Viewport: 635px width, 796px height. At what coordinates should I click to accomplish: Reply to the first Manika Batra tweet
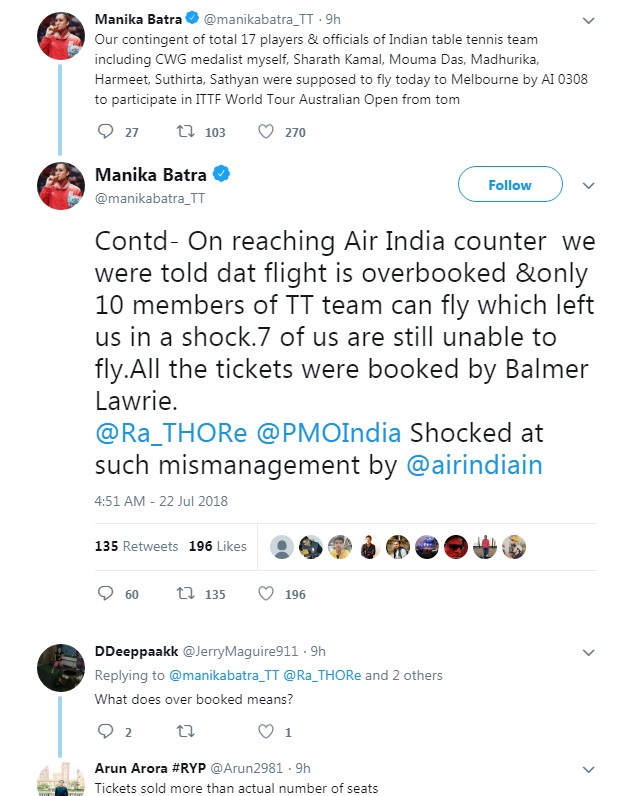click(x=107, y=131)
